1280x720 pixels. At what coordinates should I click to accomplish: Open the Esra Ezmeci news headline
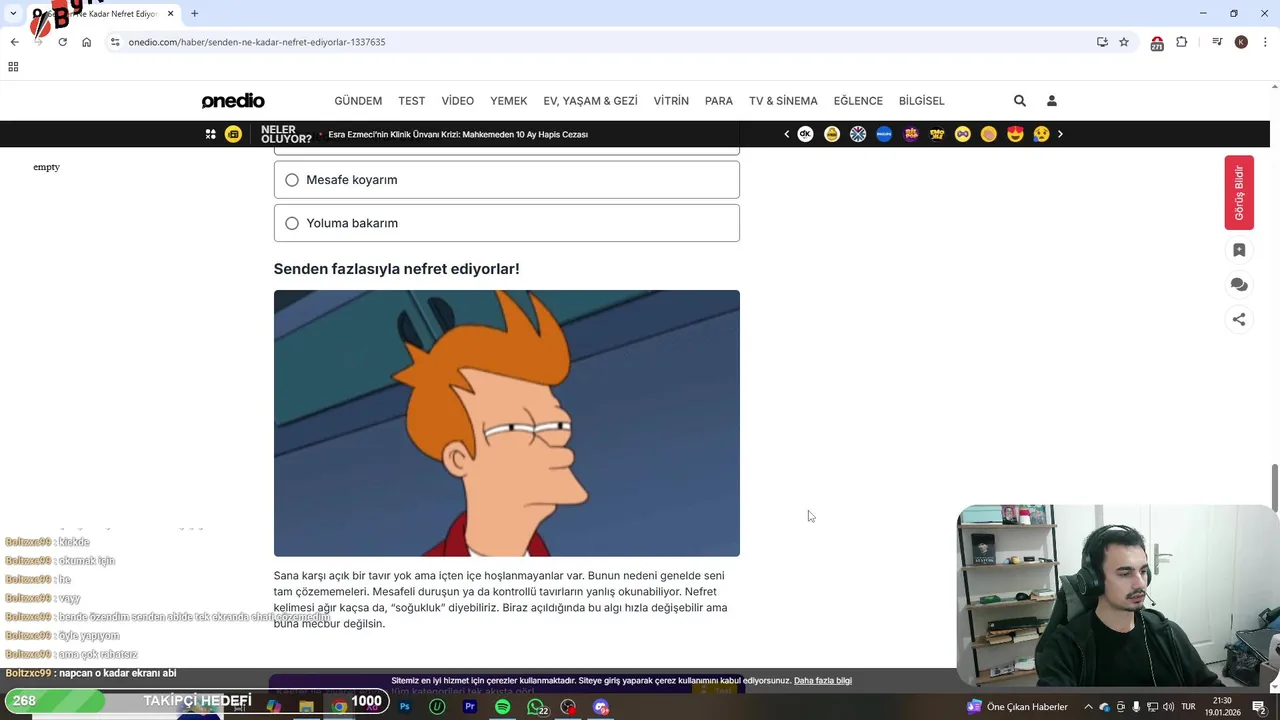[x=458, y=134]
